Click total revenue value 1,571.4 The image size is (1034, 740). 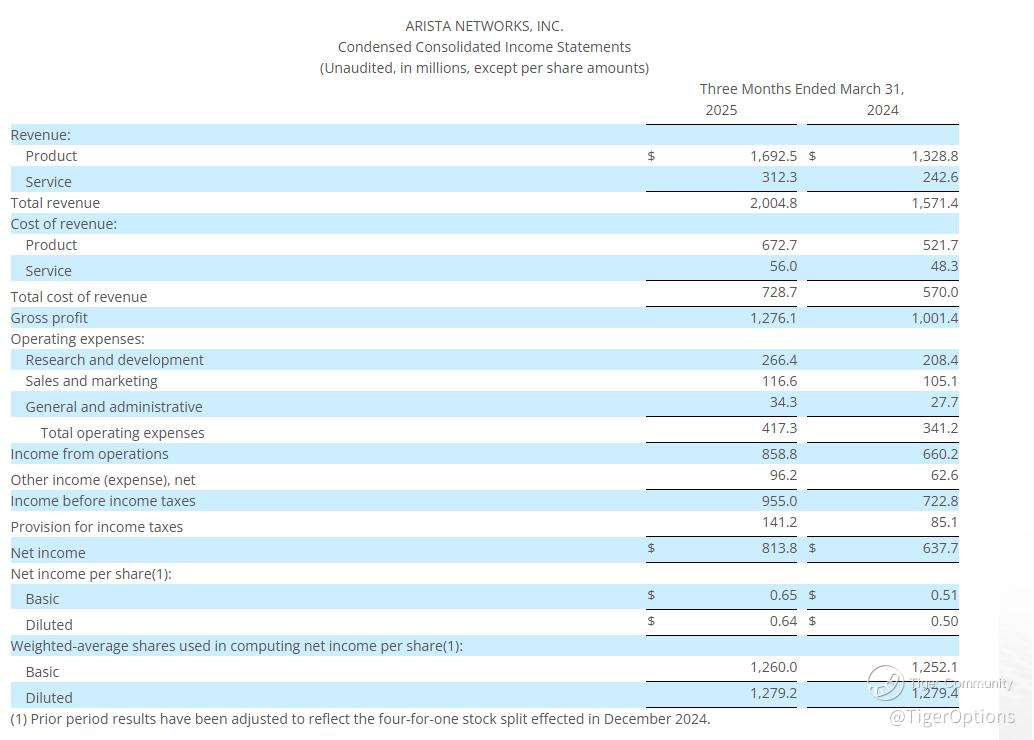[x=934, y=203]
